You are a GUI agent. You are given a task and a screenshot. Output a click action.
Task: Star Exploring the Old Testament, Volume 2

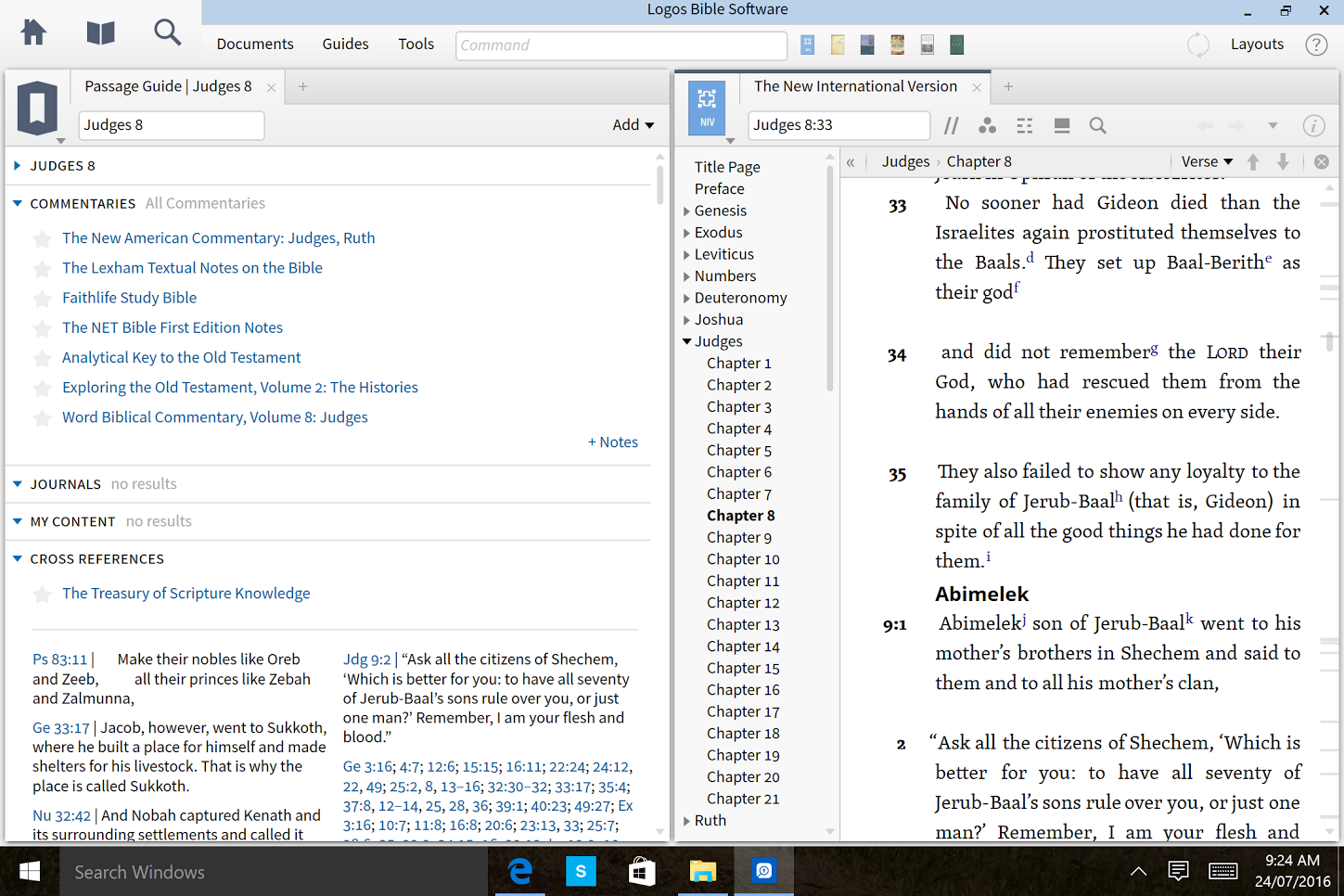[x=42, y=388]
